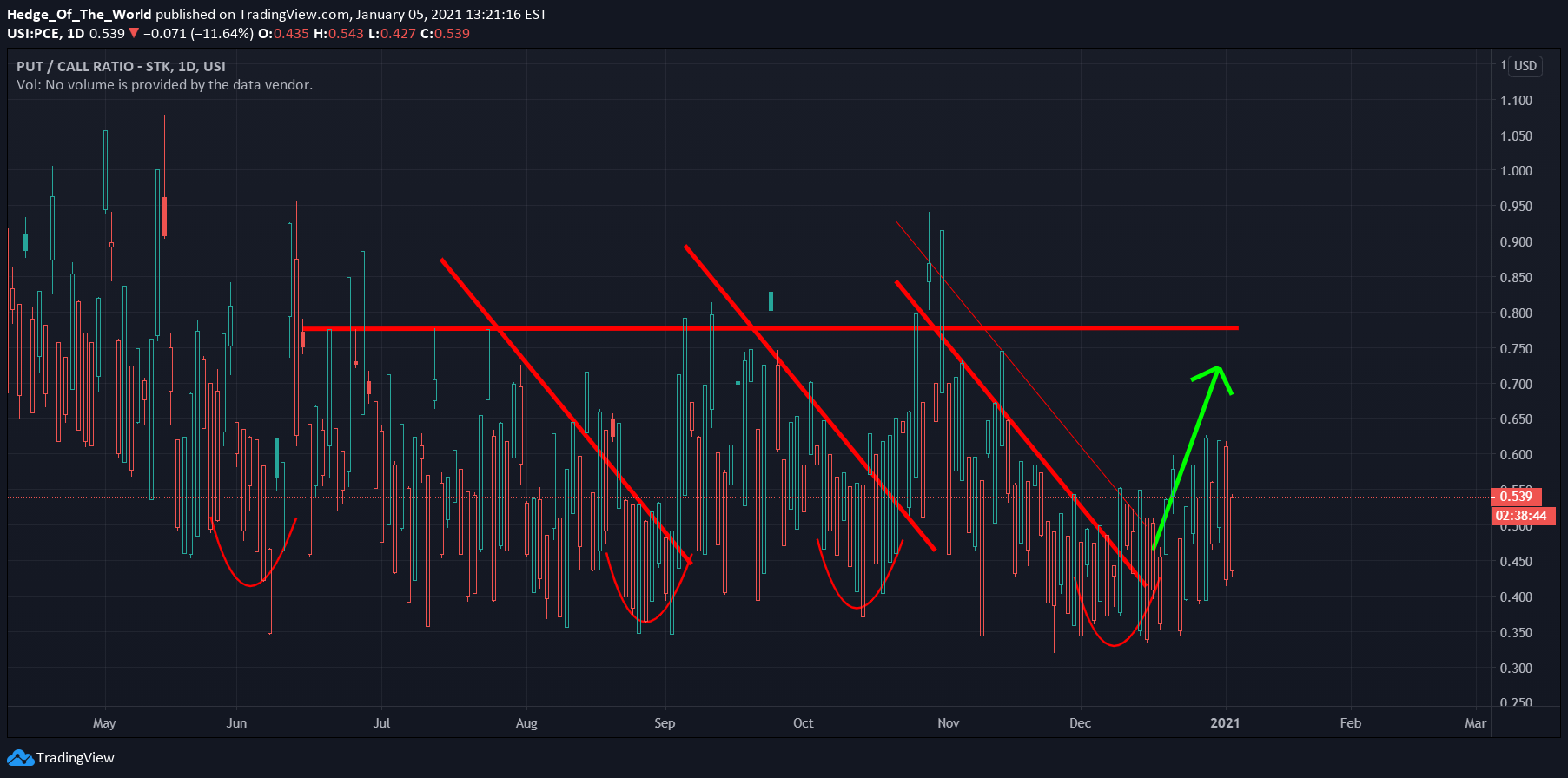Image resolution: width=1568 pixels, height=778 pixels.
Task: Click the Hedge_Of_The_World author name
Action: [79, 15]
